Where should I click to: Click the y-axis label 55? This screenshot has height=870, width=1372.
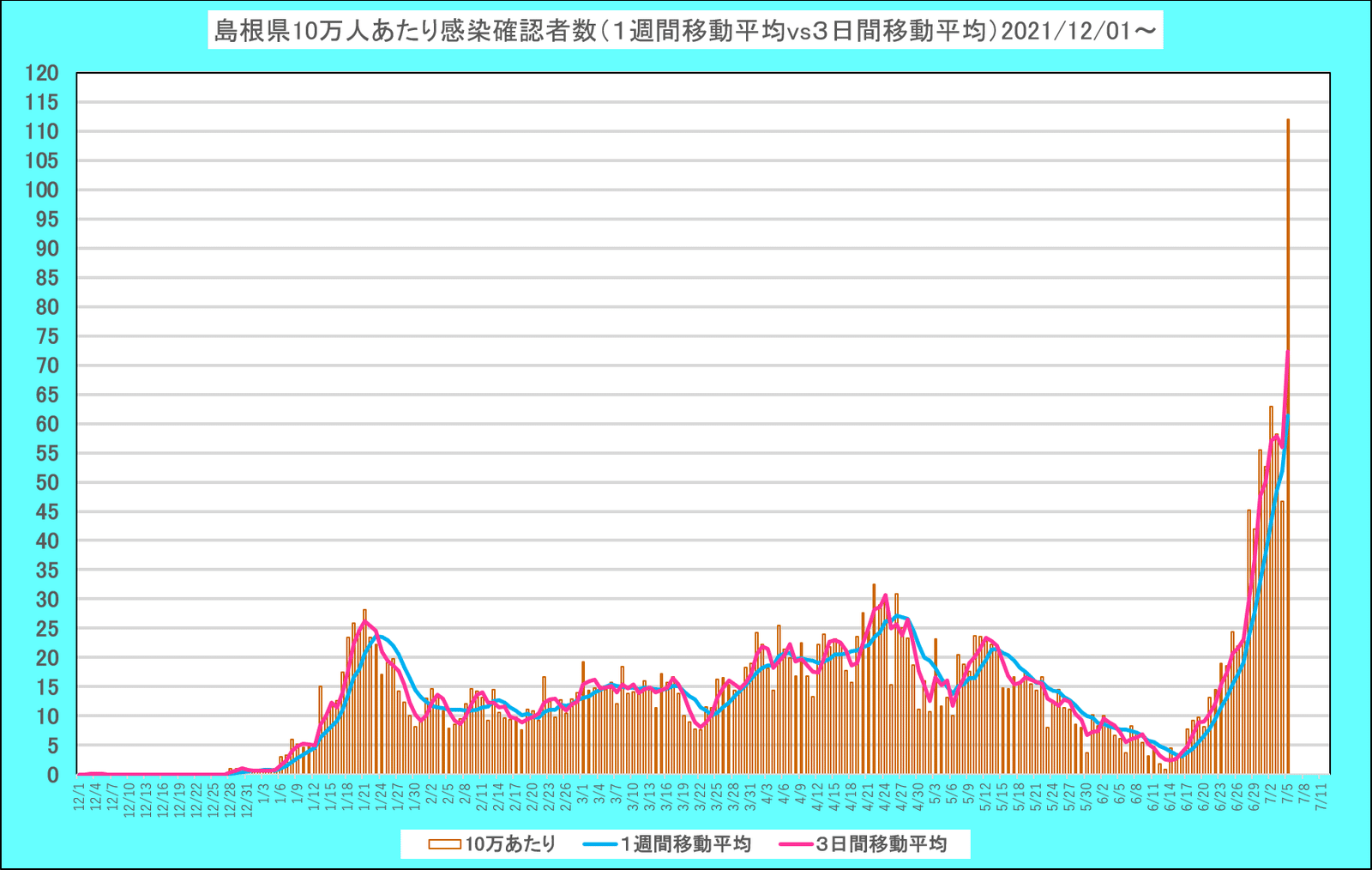47,453
